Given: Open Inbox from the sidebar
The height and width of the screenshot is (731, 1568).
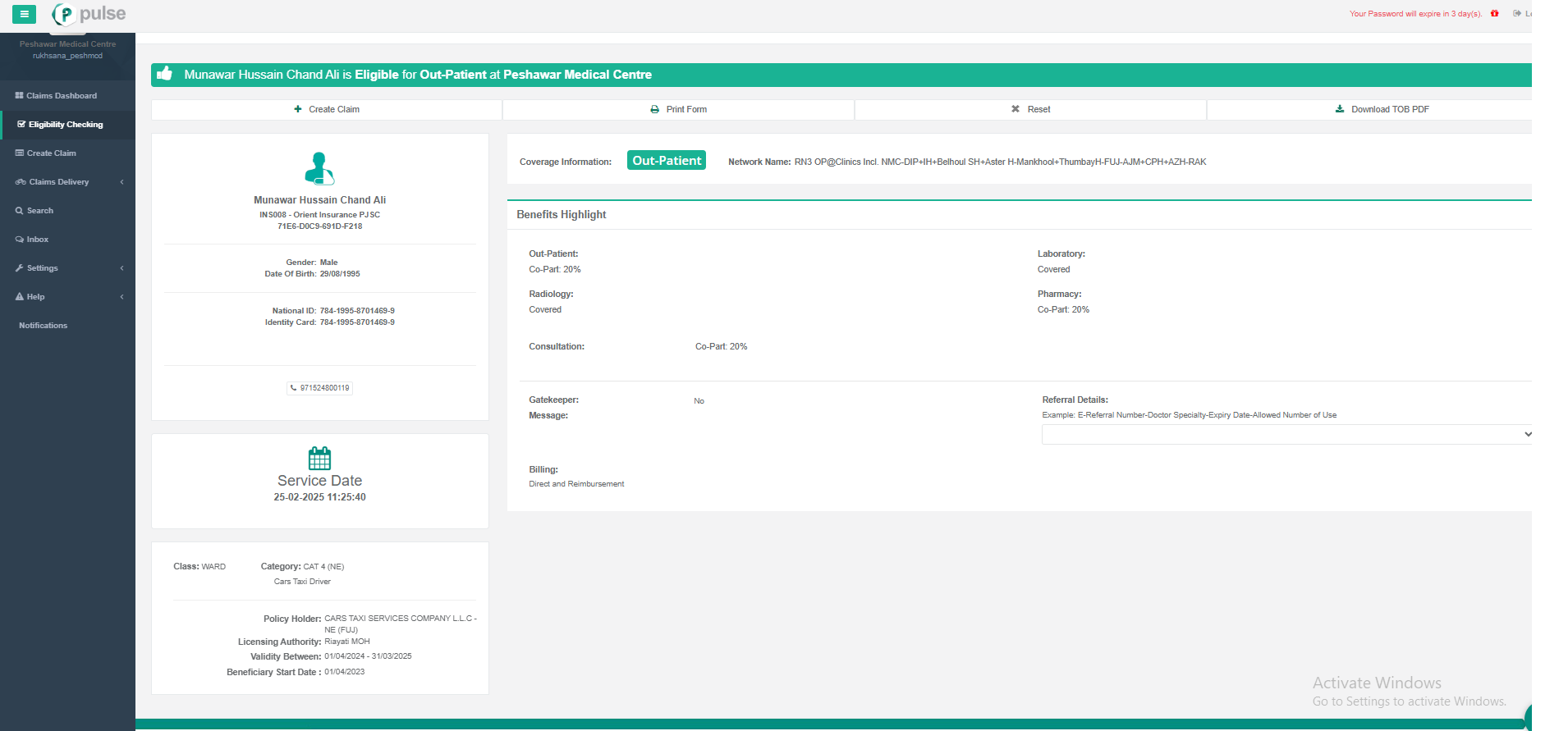Looking at the screenshot, I should (37, 240).
